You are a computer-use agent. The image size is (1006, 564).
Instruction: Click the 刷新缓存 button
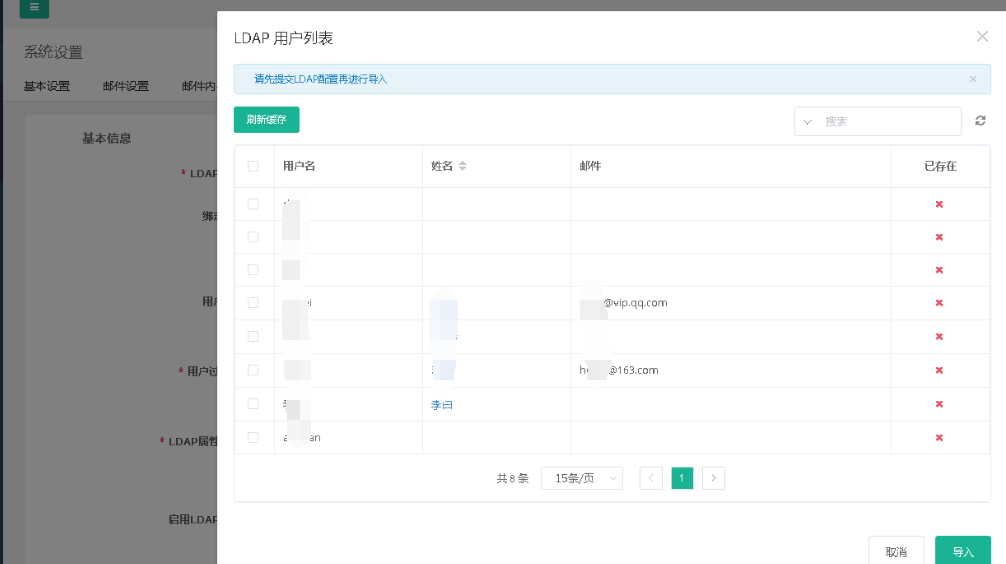coord(266,120)
